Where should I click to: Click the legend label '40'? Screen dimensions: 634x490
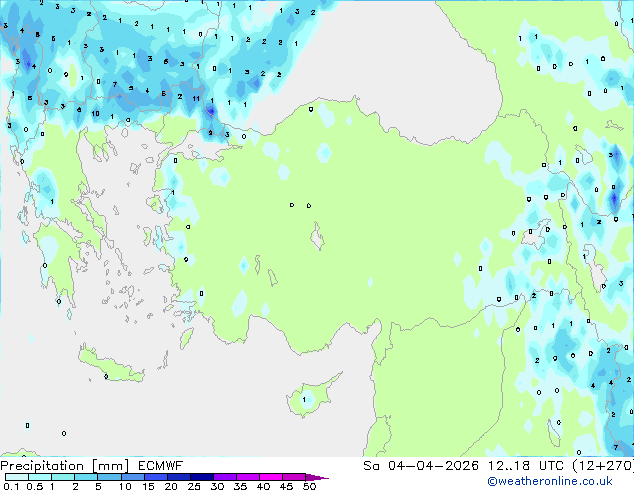click(263, 486)
